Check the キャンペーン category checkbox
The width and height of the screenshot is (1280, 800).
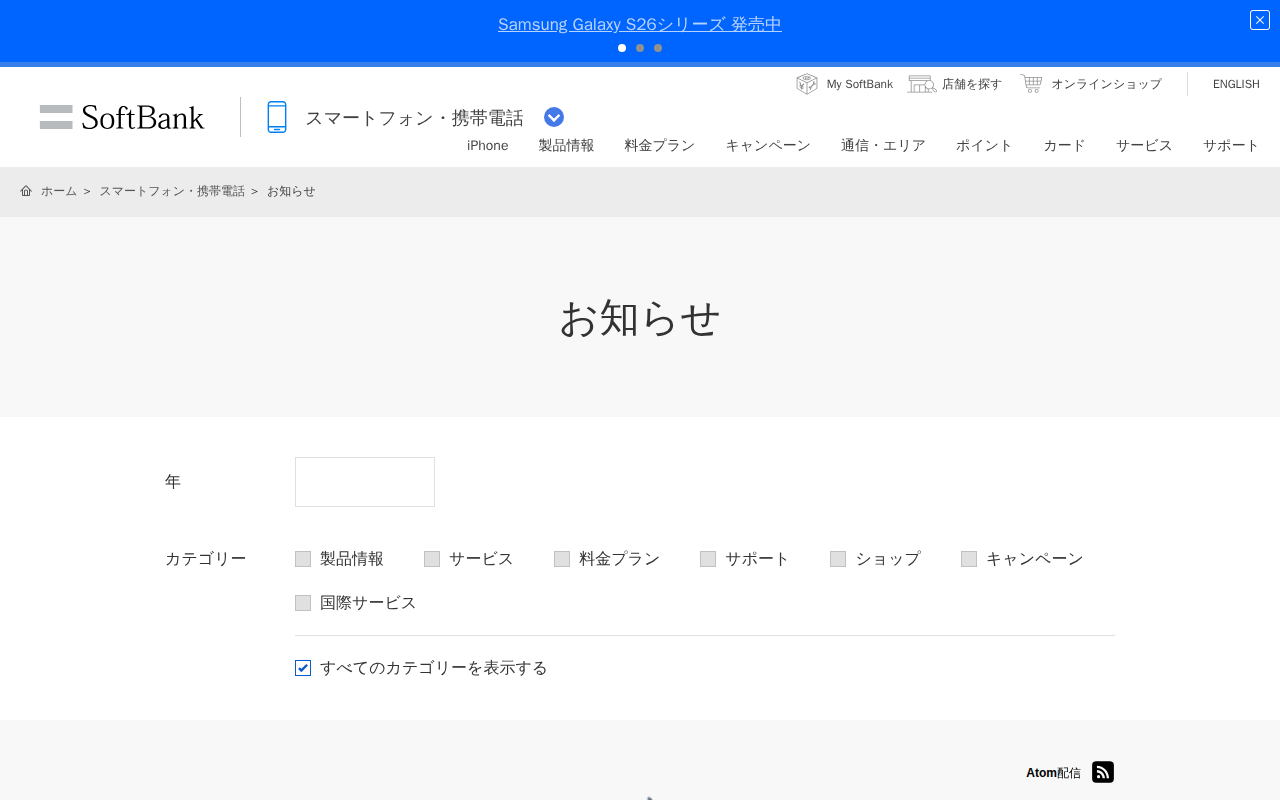pos(969,559)
